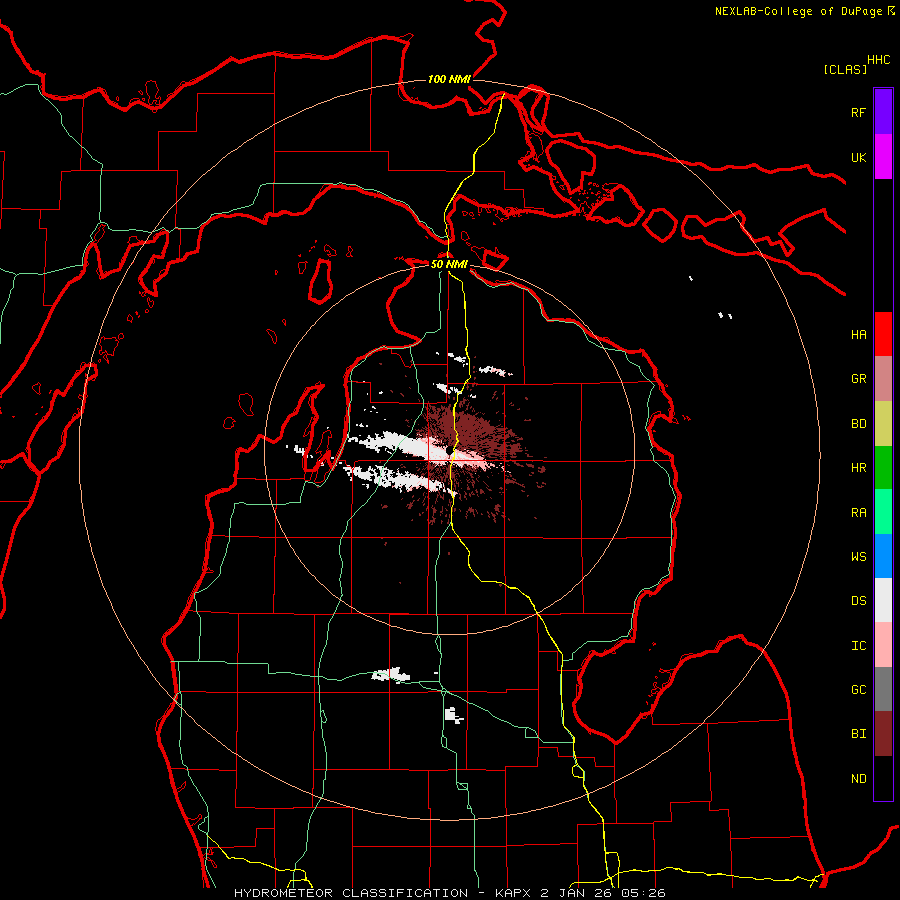
Task: Click the HR legend label
Action: pos(858,468)
